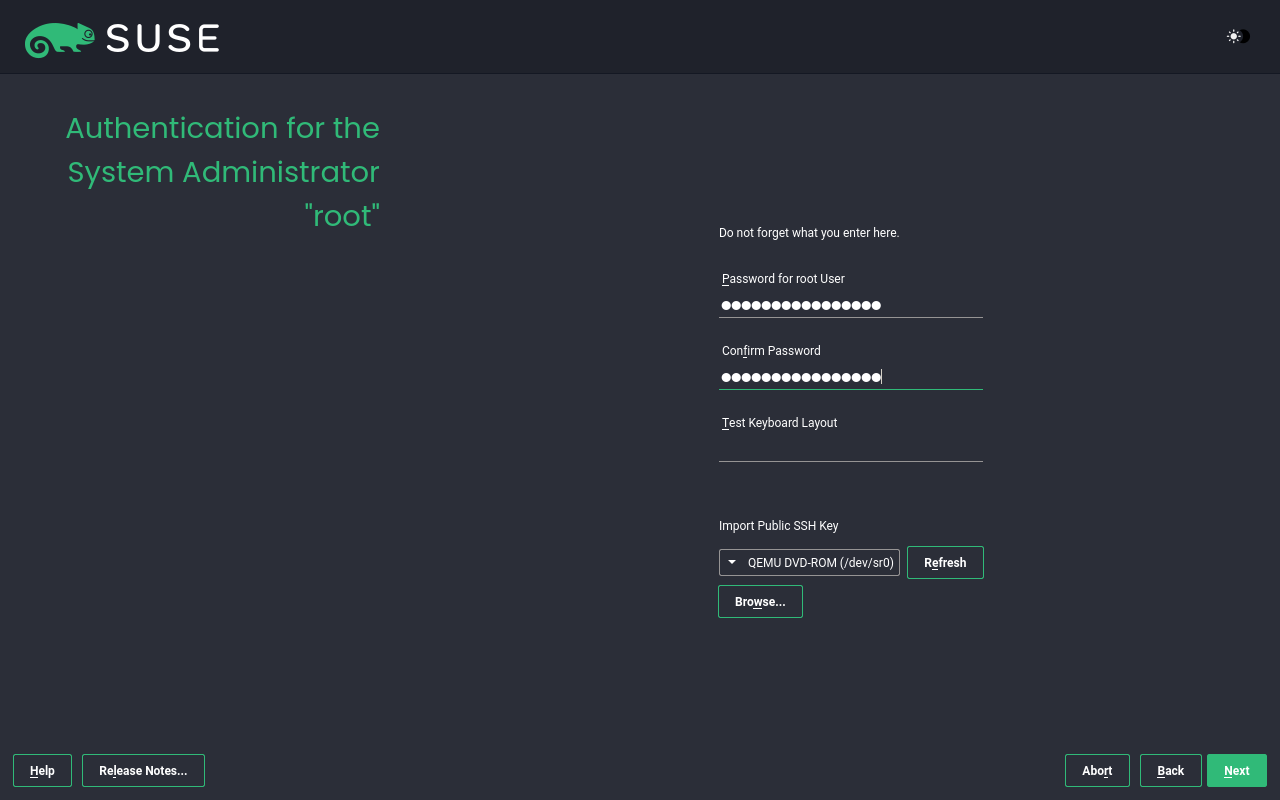1280x800 pixels.
Task: Click the 'Password for root User' label
Action: pos(783,279)
